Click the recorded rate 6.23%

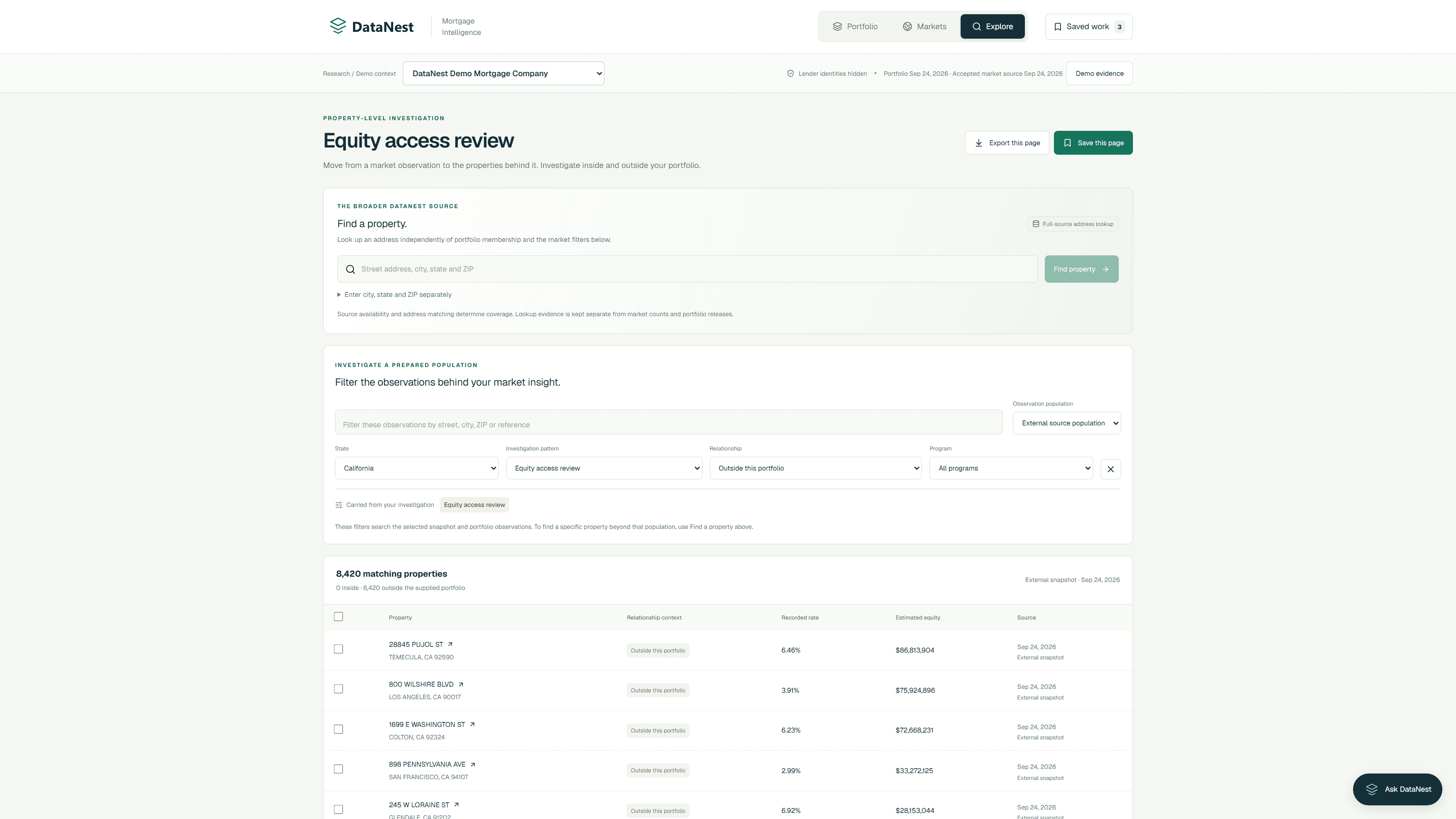tap(791, 730)
